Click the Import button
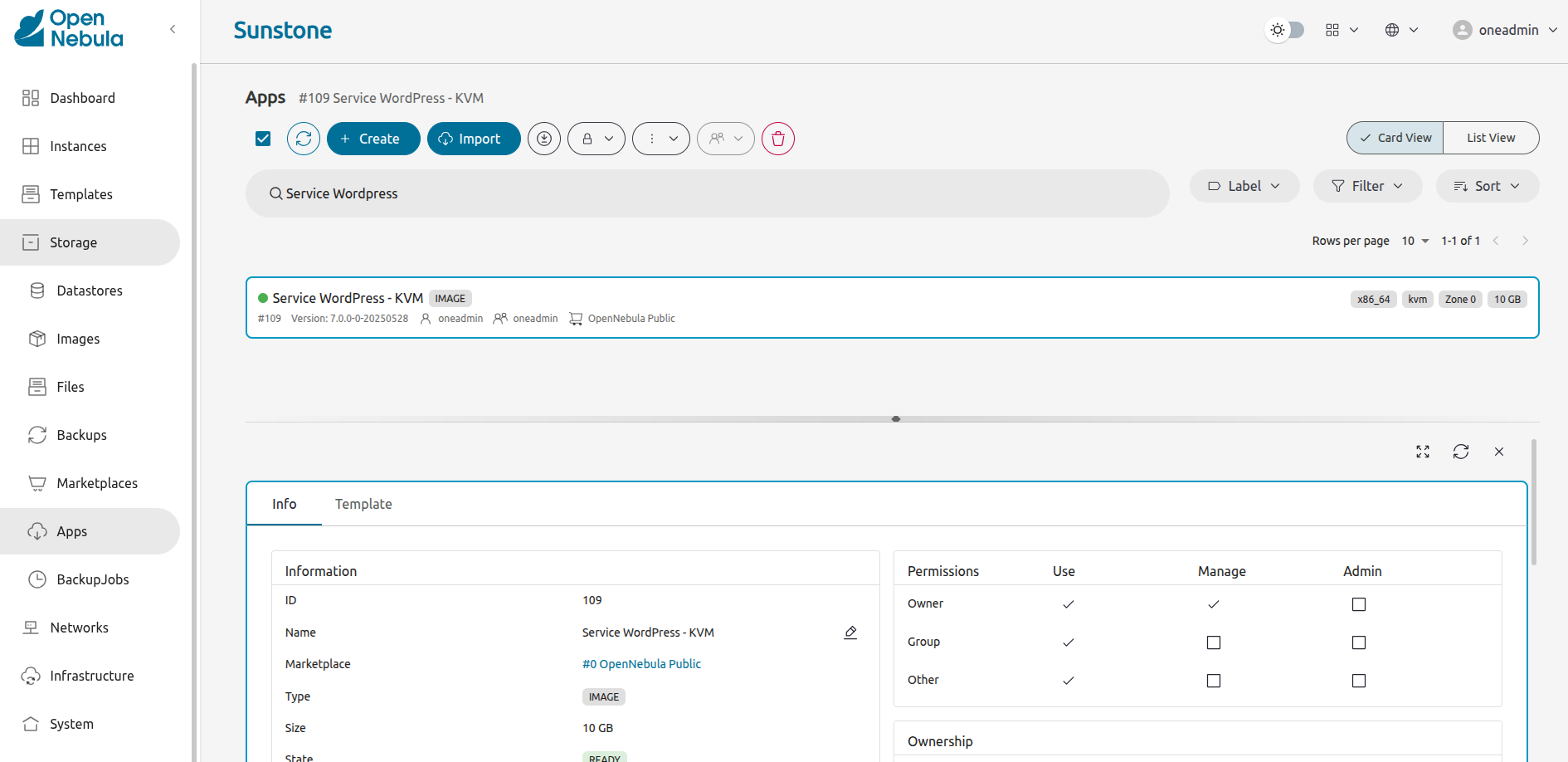This screenshot has height=762, width=1568. pos(473,139)
